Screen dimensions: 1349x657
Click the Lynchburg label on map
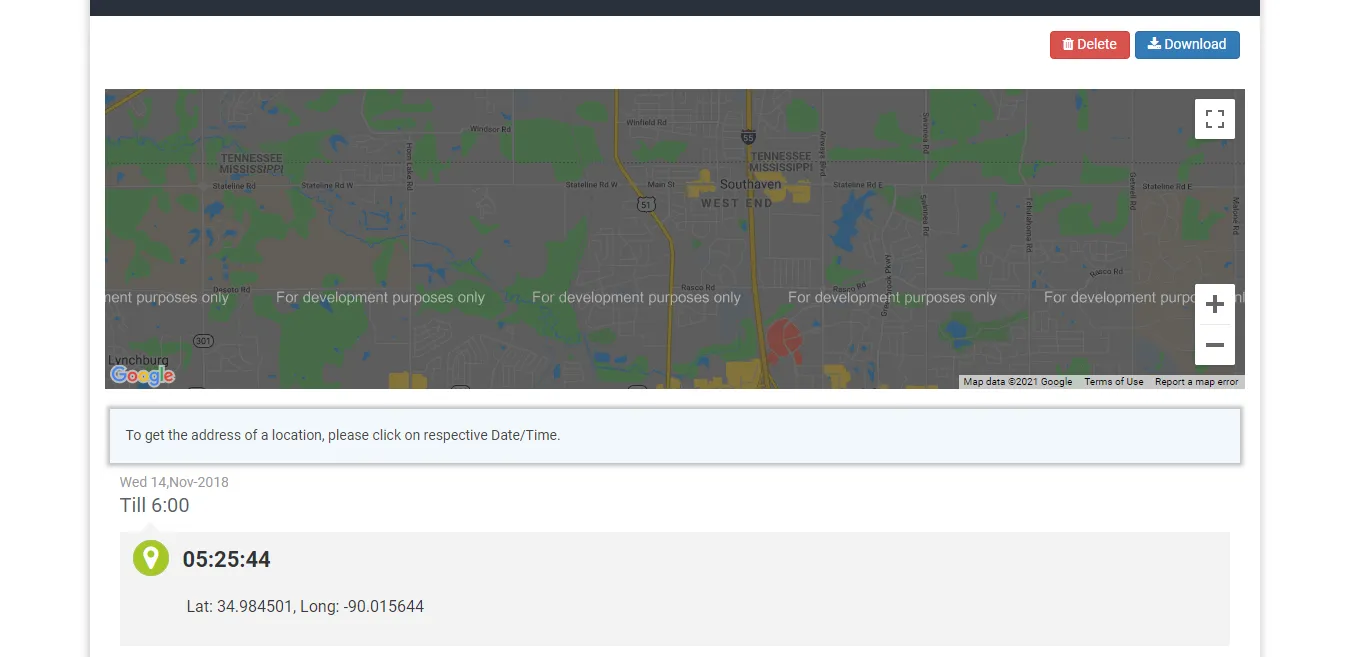pos(138,360)
